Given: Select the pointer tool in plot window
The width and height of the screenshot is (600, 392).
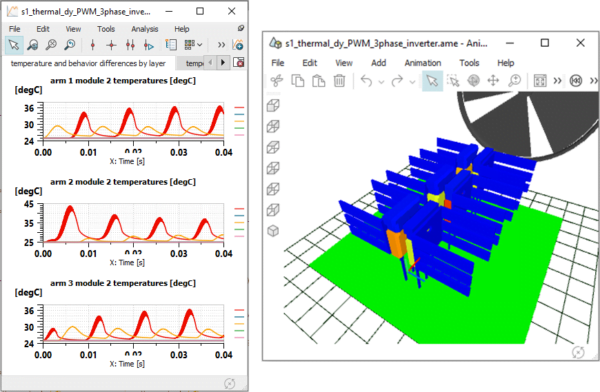Looking at the screenshot, I should click(14, 45).
